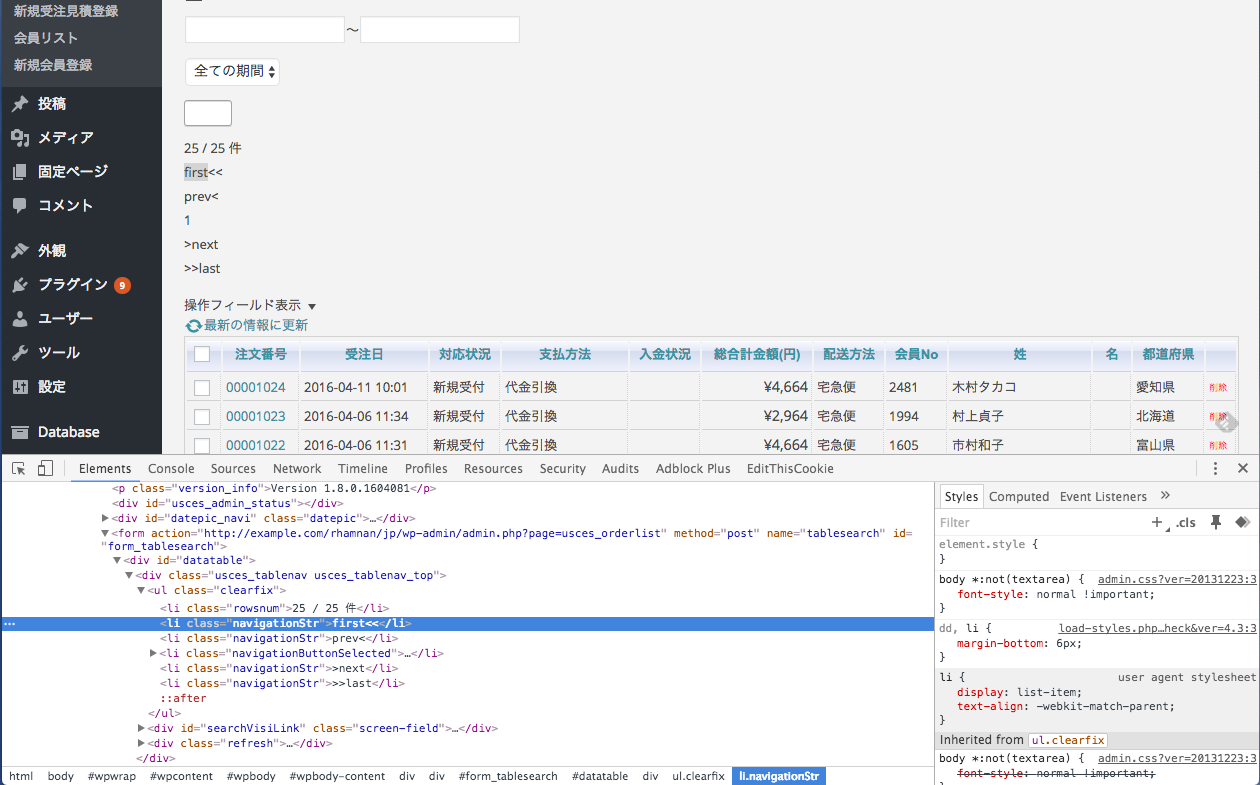Screen dimensions: 1260x785
Task: Click the plugin update badge showing 9
Action: 122,285
